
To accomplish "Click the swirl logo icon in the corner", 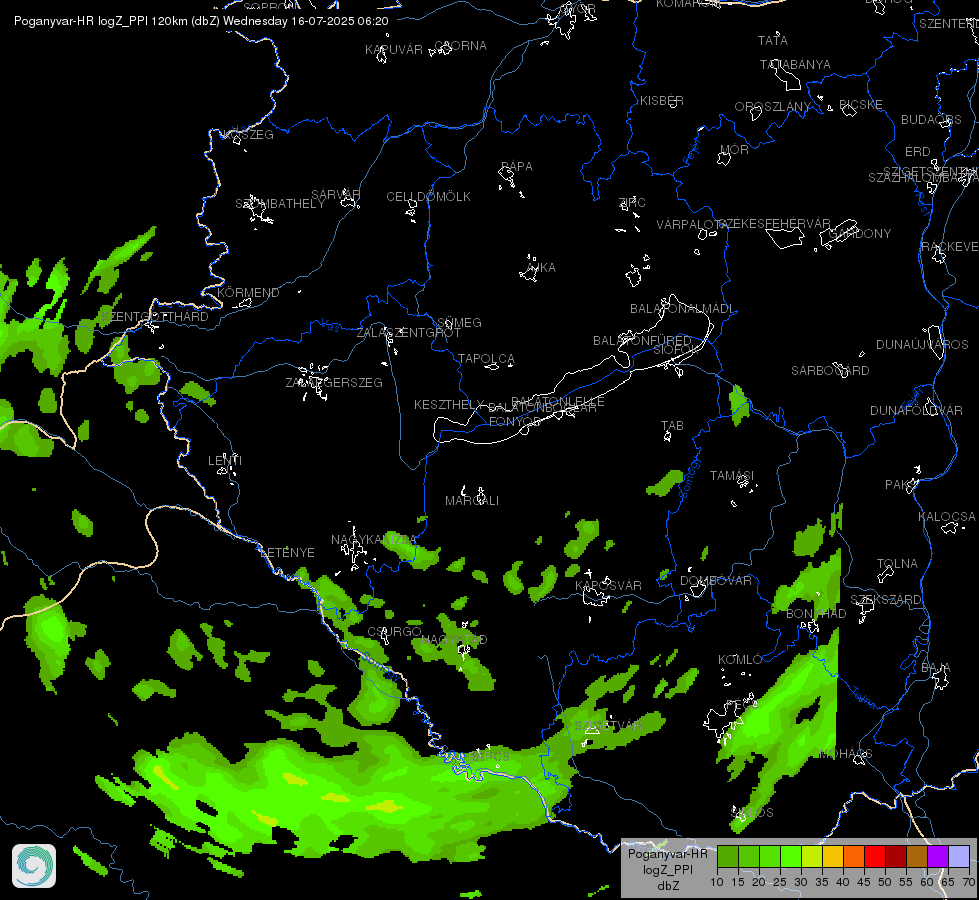I will click(x=34, y=866).
